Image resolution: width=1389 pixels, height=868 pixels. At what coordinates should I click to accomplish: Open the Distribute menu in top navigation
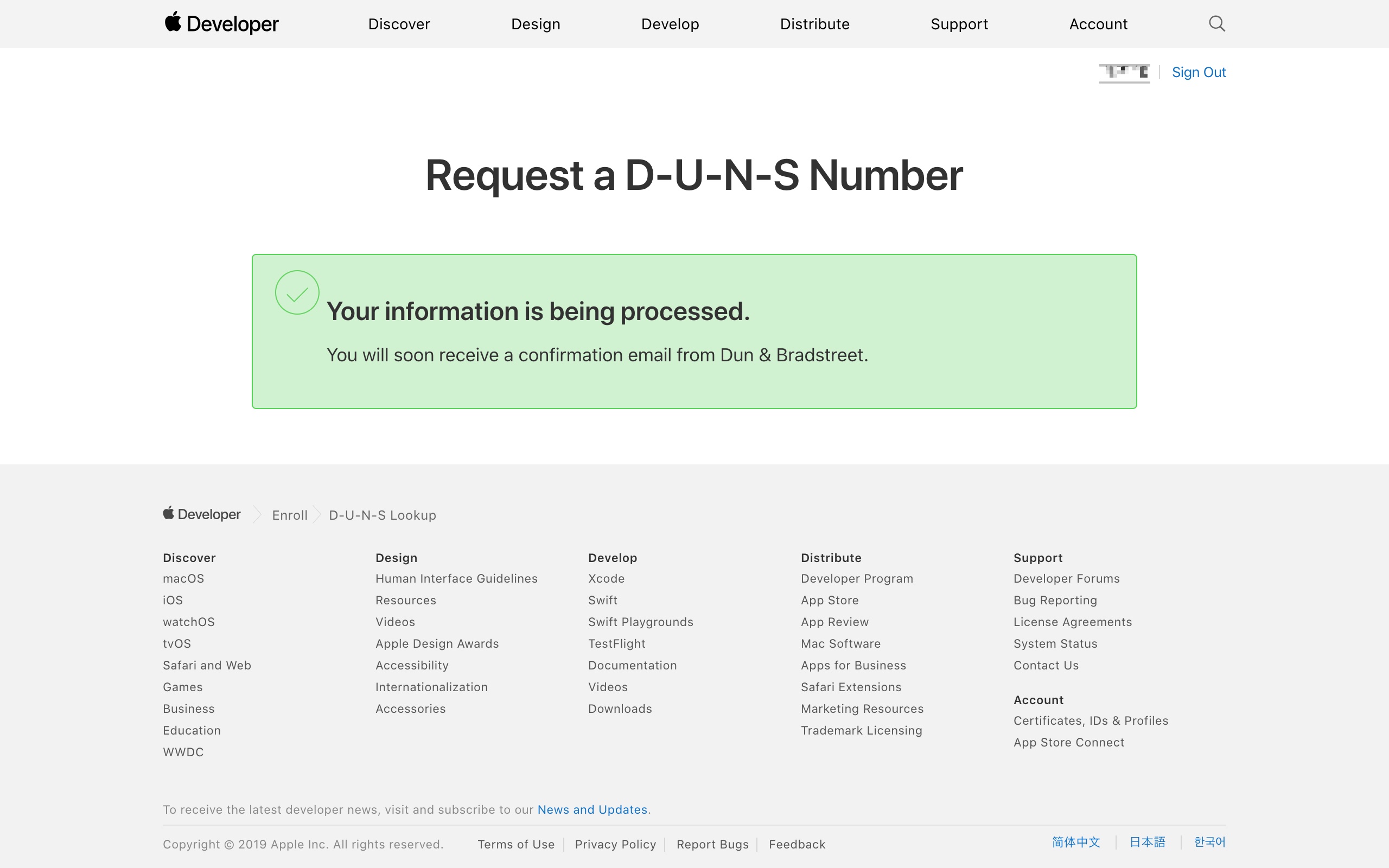814,24
